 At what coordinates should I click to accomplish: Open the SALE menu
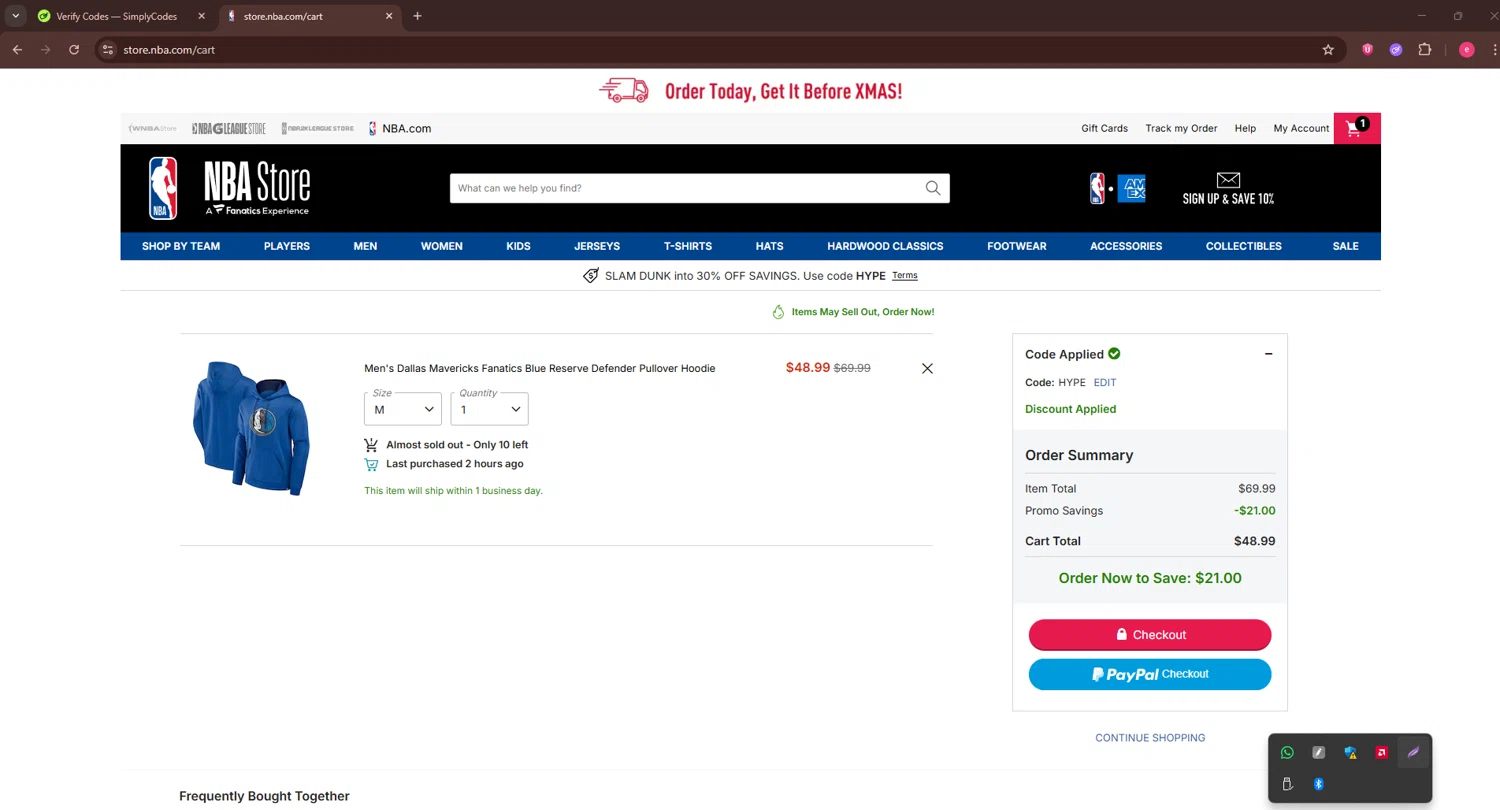tap(1346, 246)
